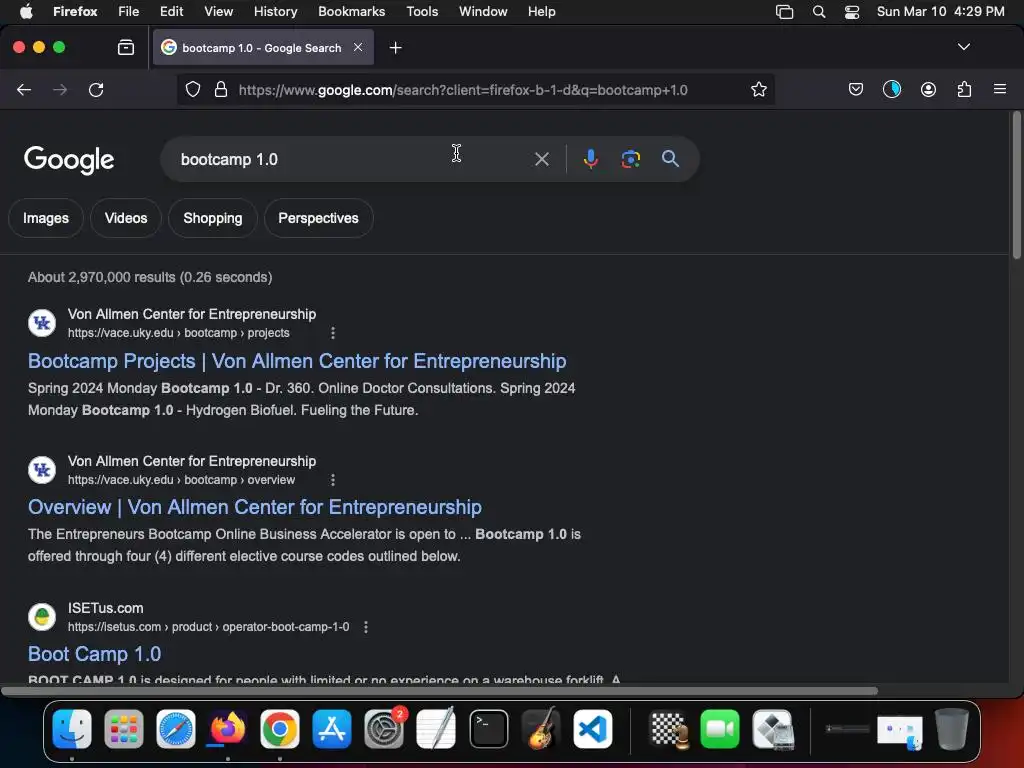Save page to Pocket

[x=856, y=89]
